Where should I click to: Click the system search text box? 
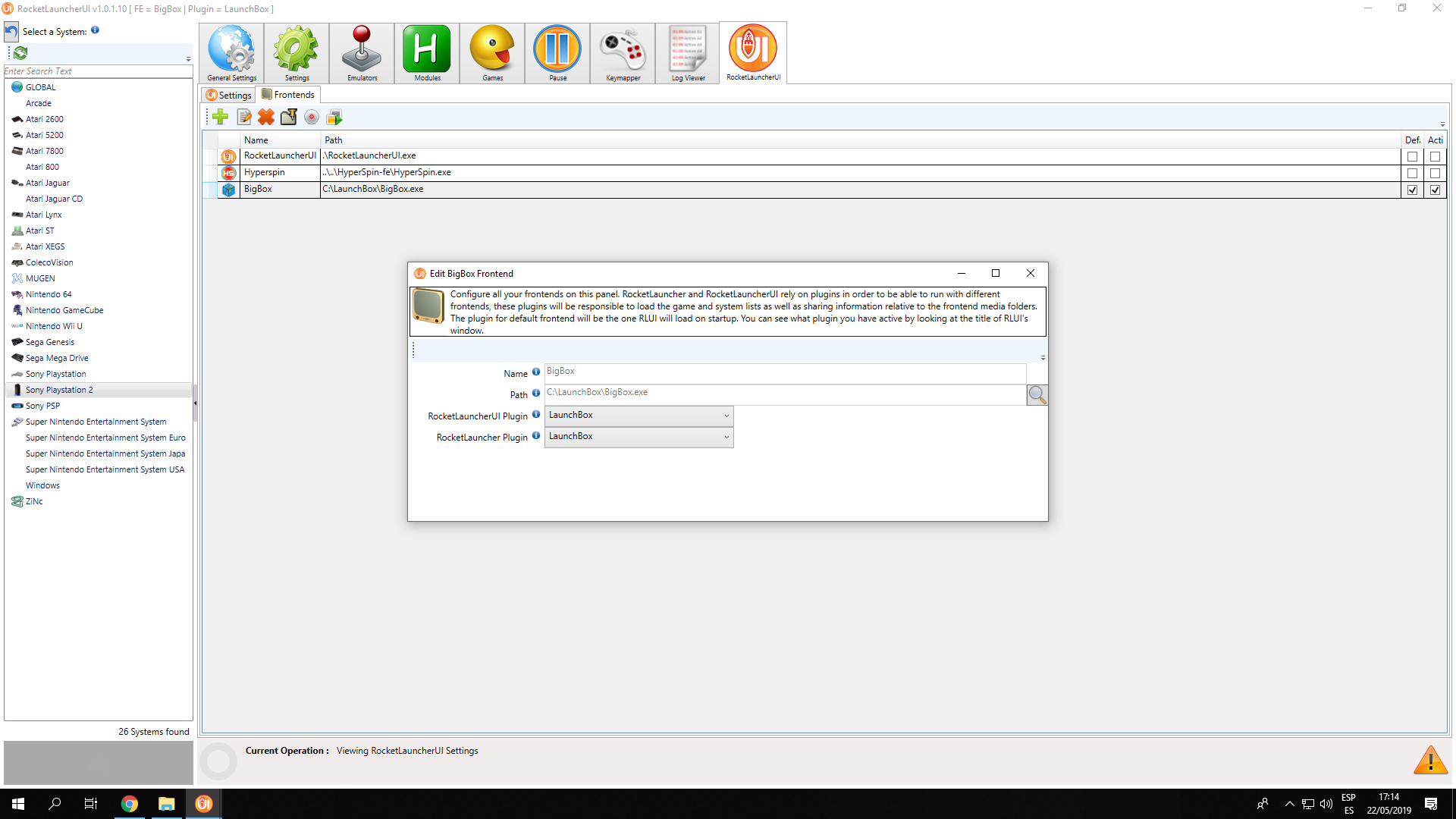[x=98, y=71]
